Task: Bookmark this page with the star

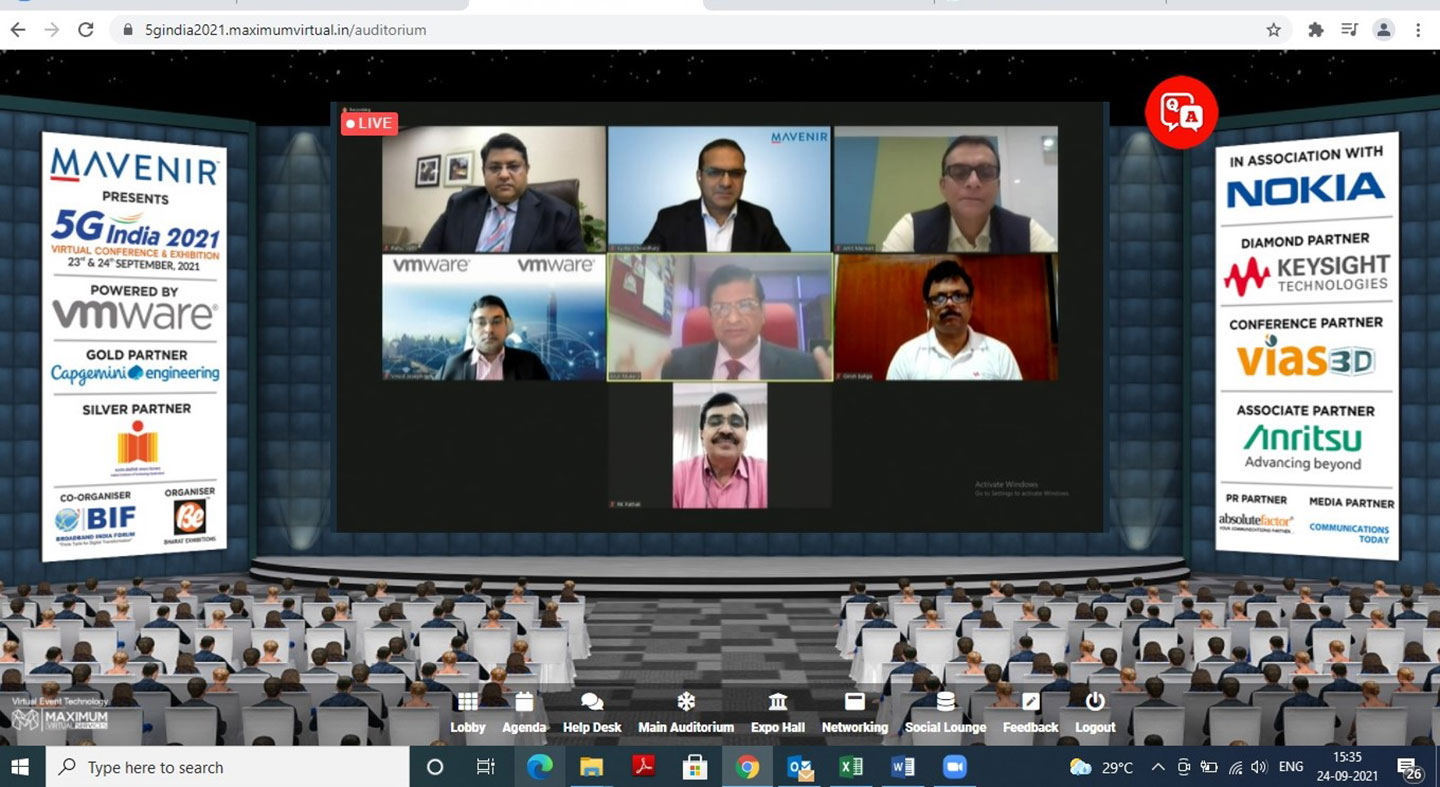Action: pos(1273,30)
